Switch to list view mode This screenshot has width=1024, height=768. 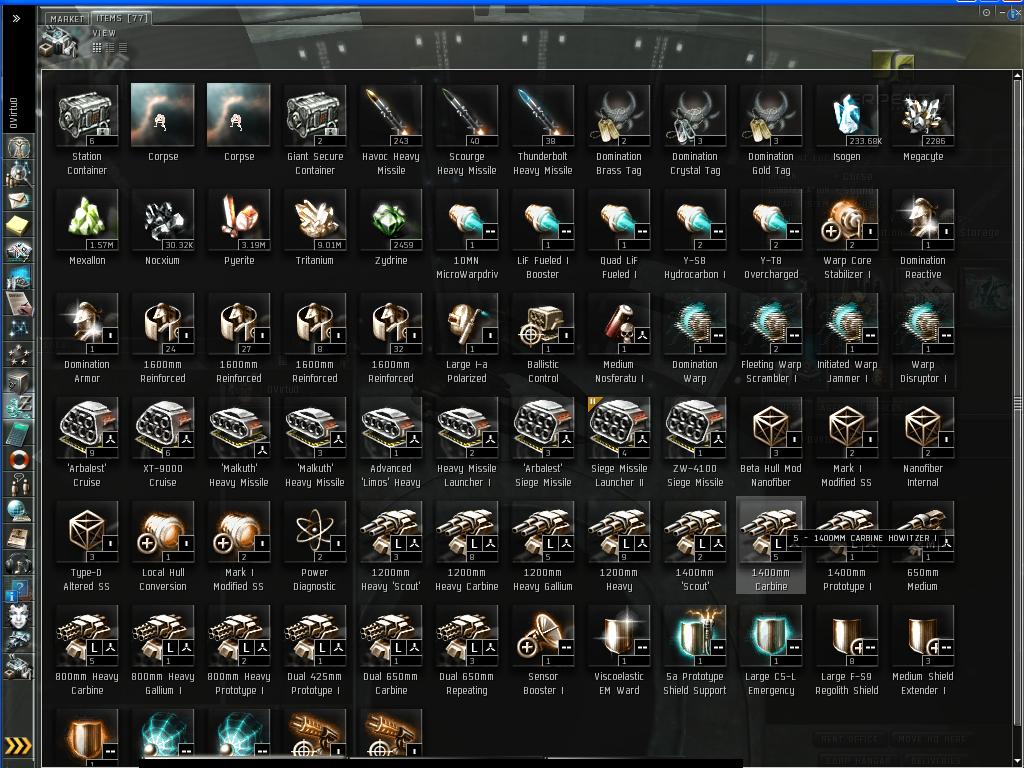123,47
